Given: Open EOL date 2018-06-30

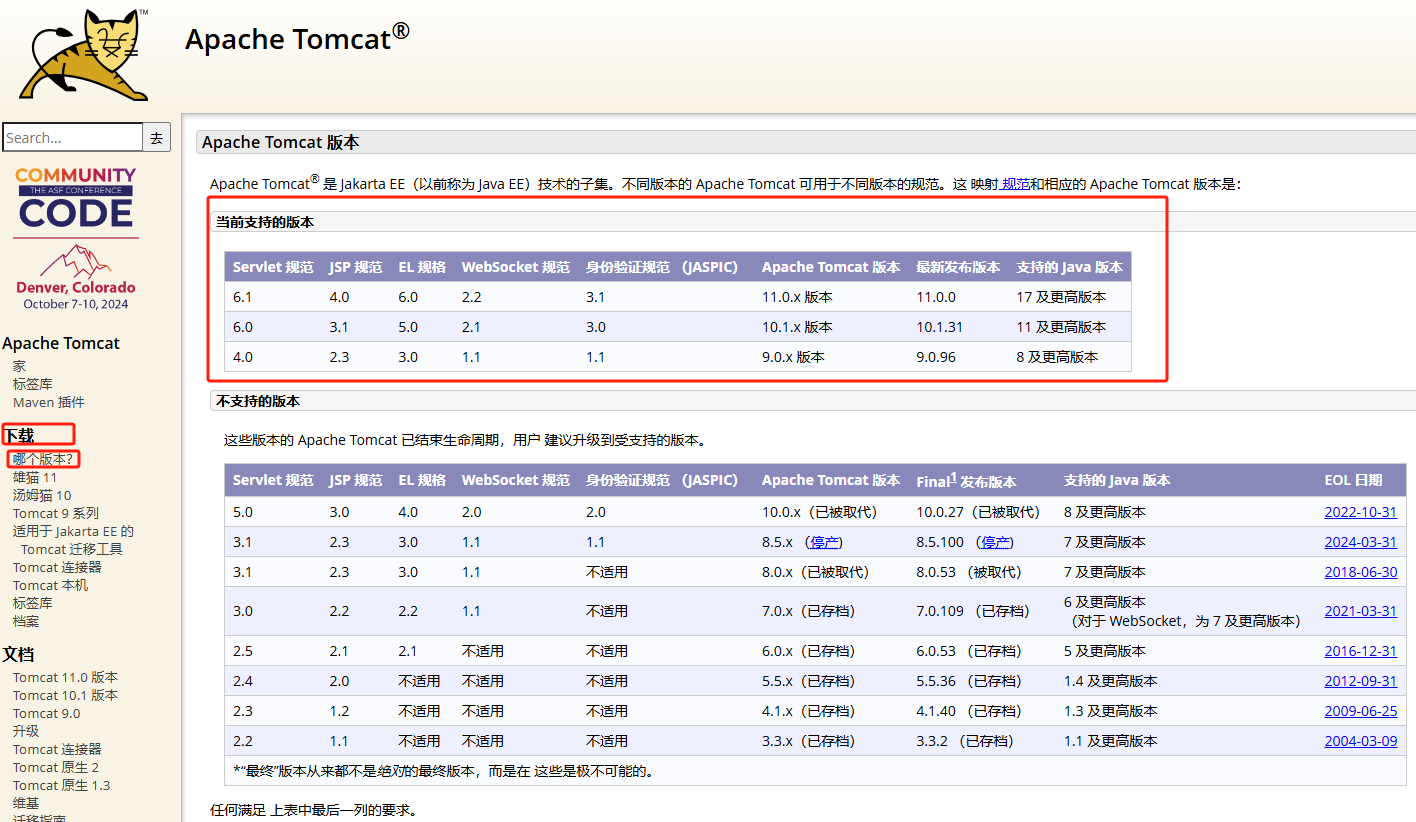Looking at the screenshot, I should click(x=1361, y=572).
